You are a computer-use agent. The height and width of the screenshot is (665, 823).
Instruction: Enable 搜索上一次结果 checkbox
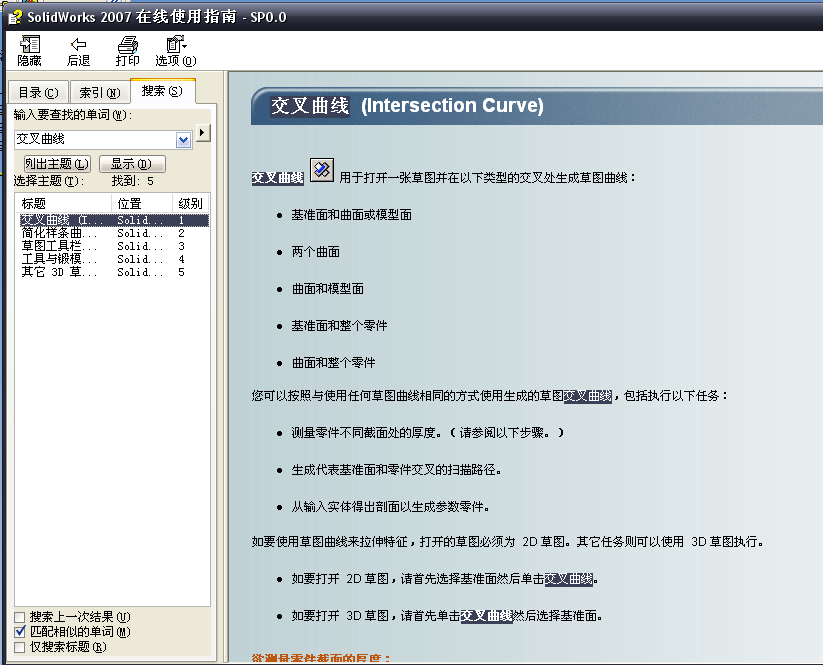pyautogui.click(x=20, y=617)
